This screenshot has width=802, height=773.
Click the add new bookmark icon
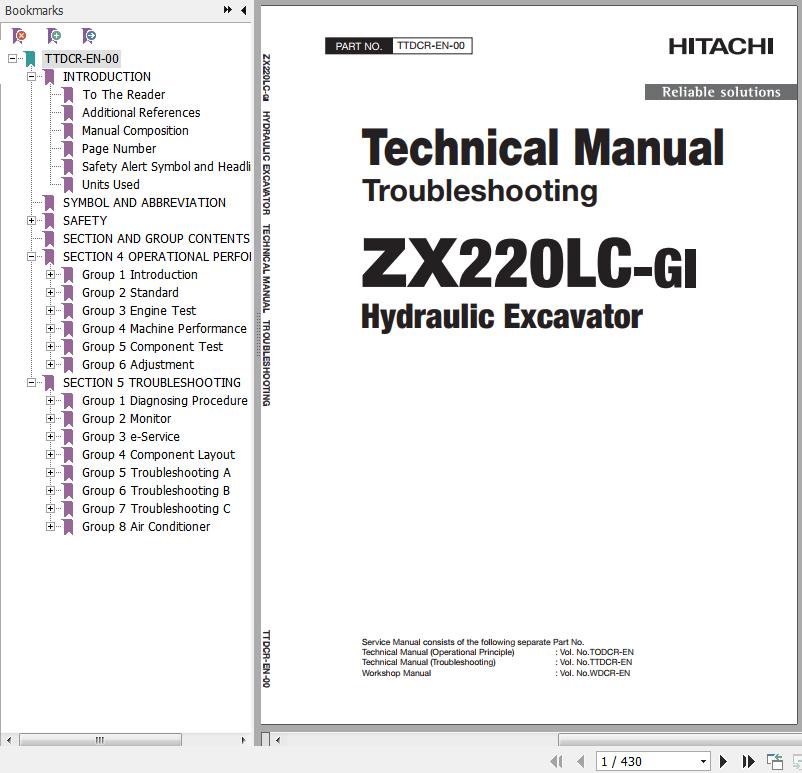tap(54, 36)
